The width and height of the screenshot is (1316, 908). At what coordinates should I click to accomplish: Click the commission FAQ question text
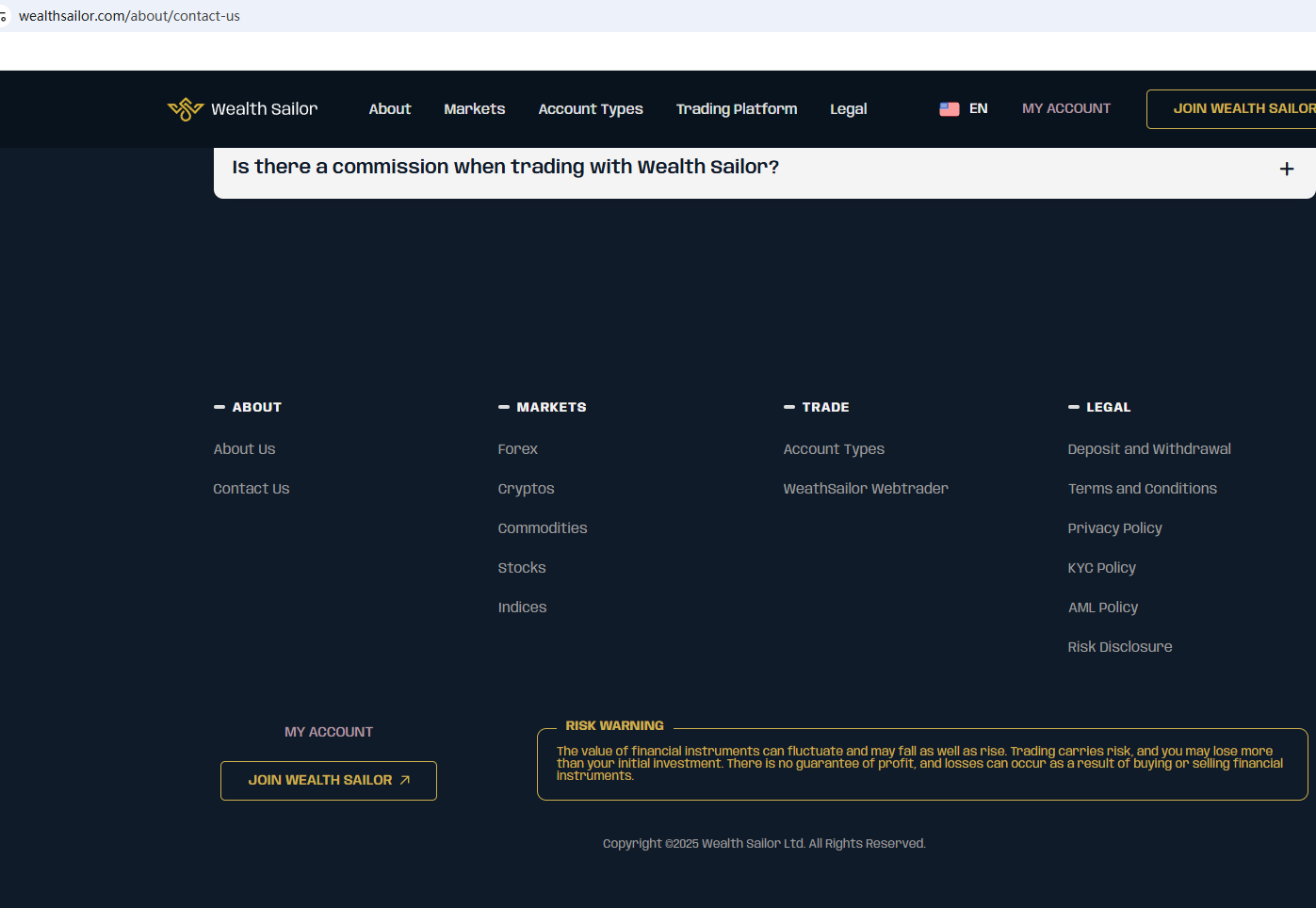[506, 167]
